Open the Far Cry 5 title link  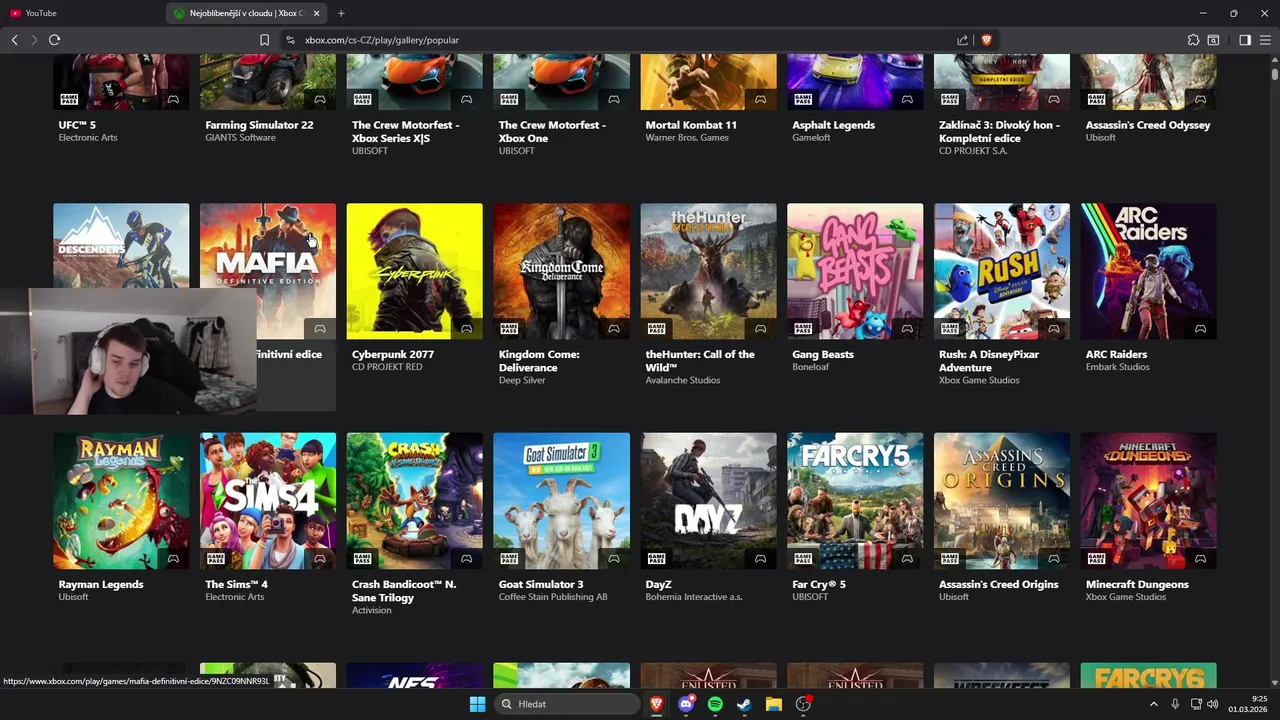coord(819,584)
